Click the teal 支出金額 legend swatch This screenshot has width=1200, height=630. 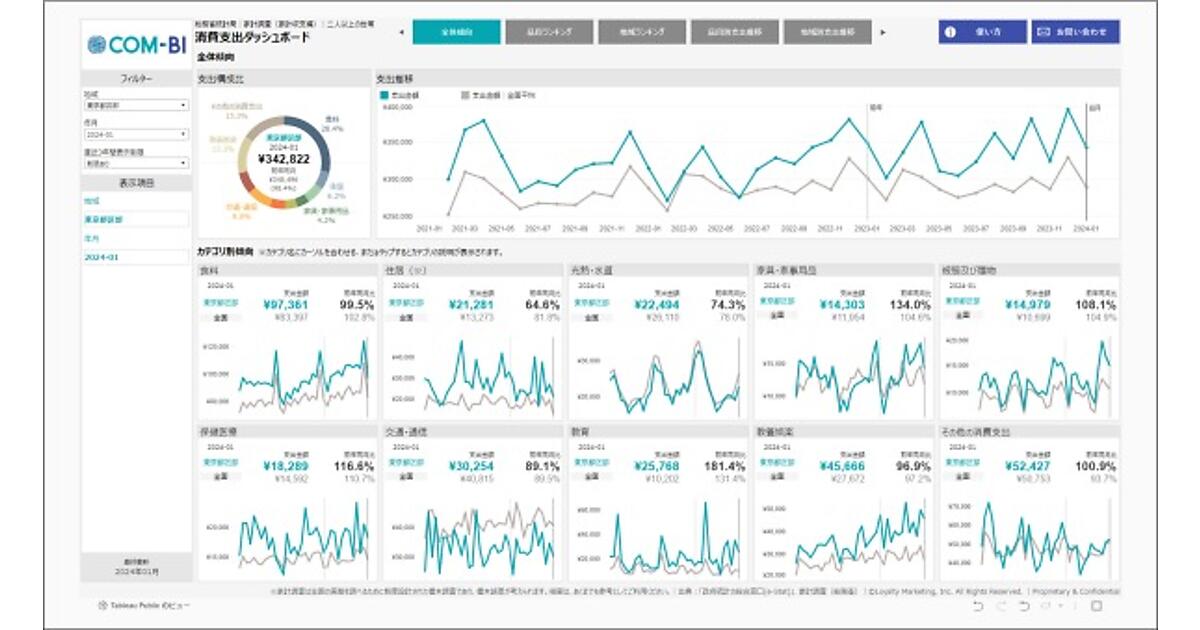click(x=384, y=95)
